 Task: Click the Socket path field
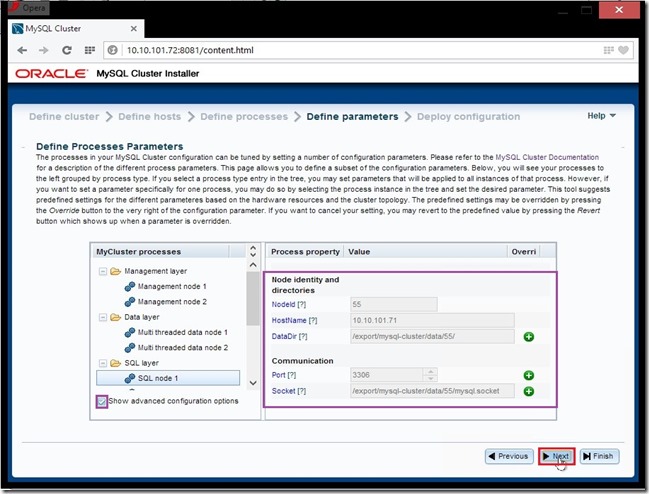point(432,391)
